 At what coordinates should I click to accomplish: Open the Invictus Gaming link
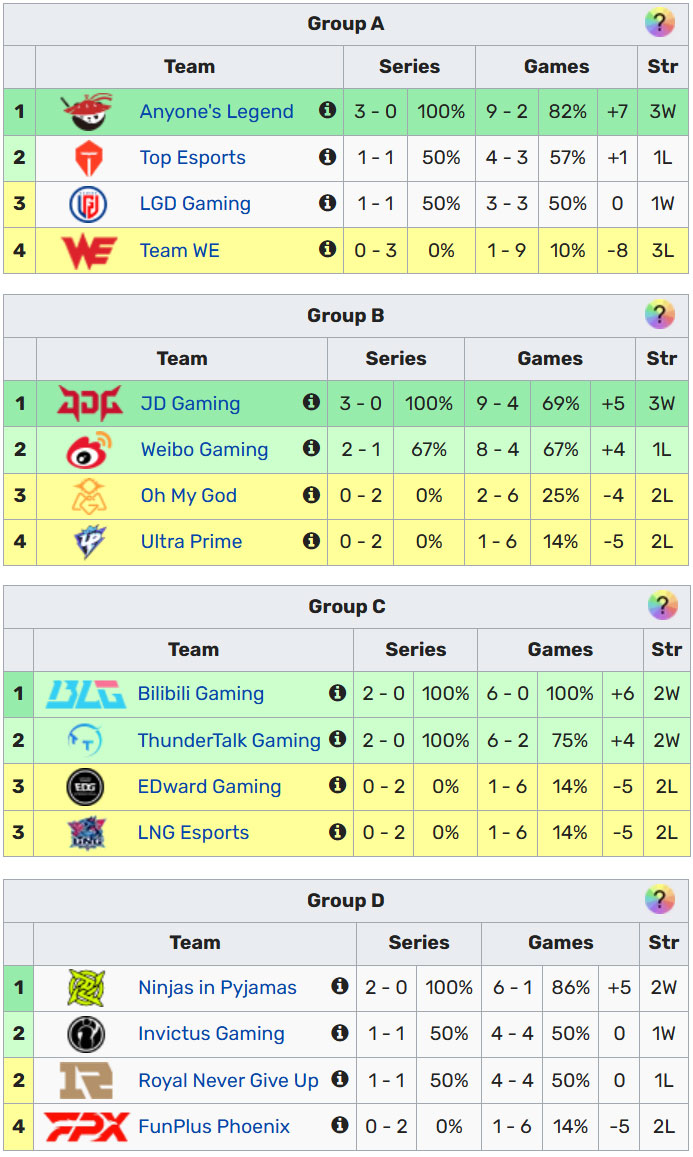(x=211, y=1034)
